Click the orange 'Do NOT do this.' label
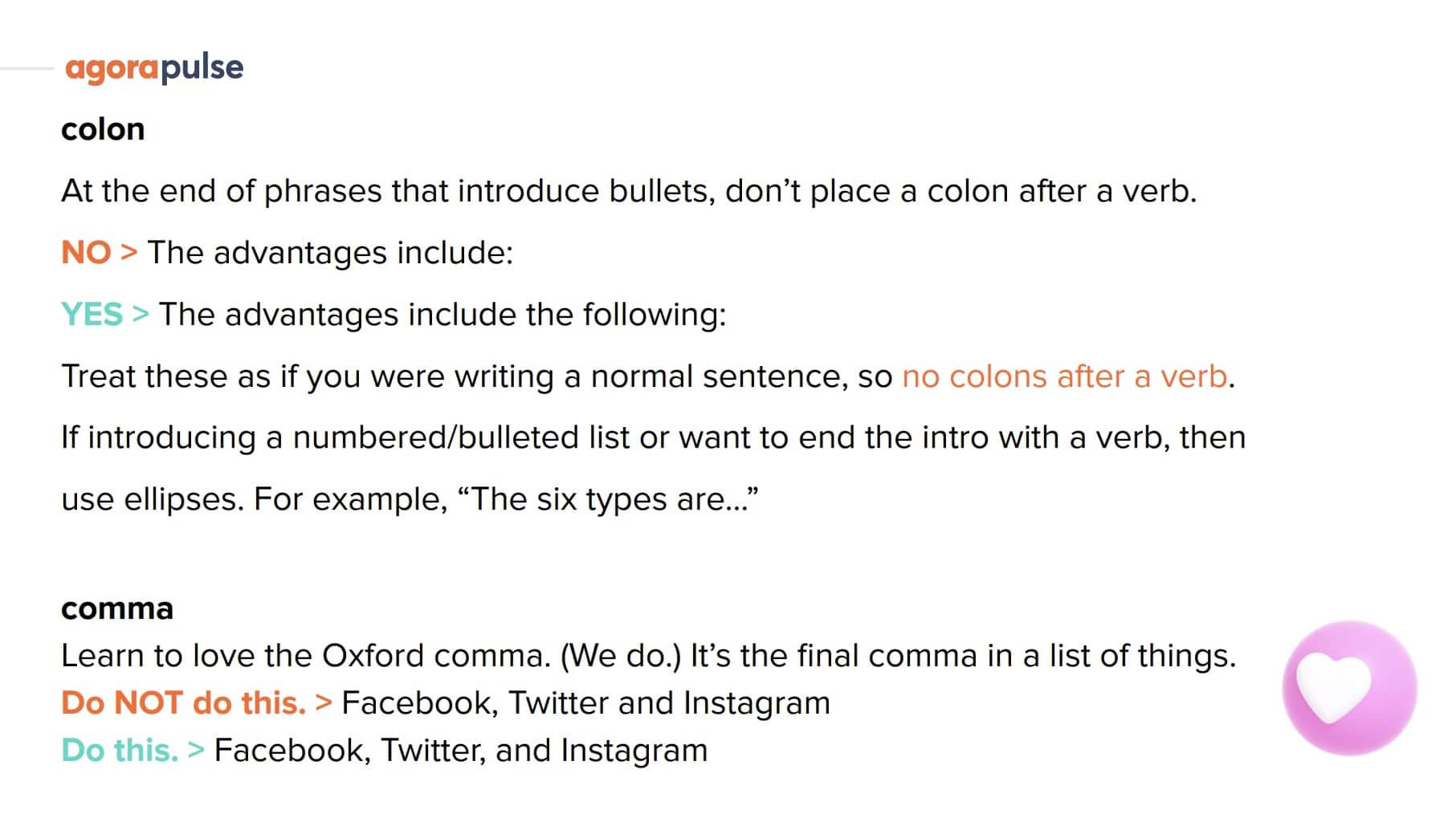1456x818 pixels. click(x=184, y=703)
